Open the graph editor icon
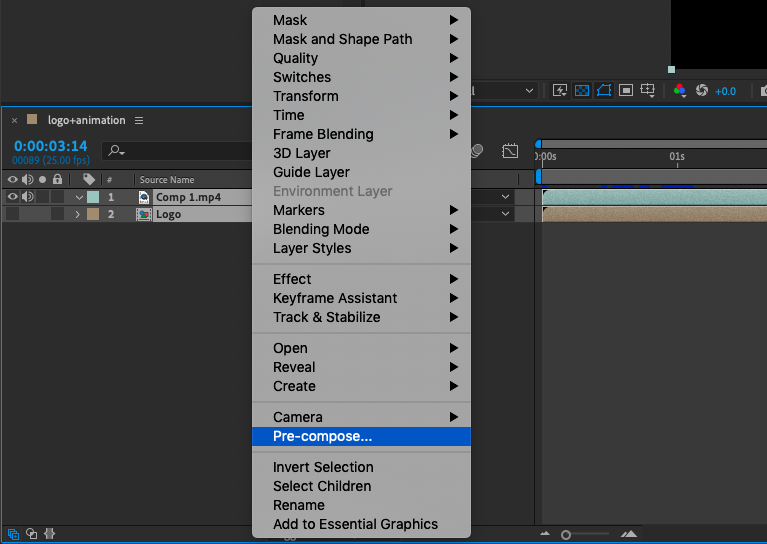The height and width of the screenshot is (544, 767). coord(511,150)
